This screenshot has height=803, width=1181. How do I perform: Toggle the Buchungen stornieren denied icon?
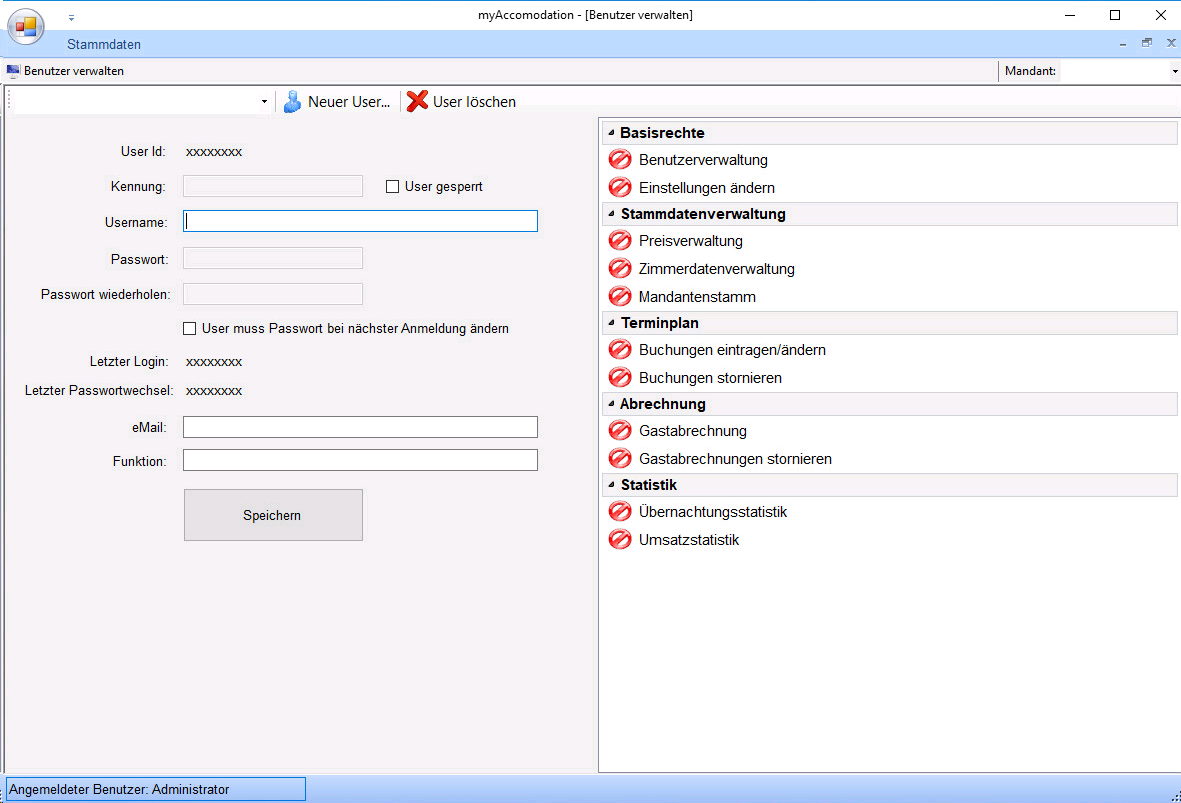pyautogui.click(x=620, y=377)
